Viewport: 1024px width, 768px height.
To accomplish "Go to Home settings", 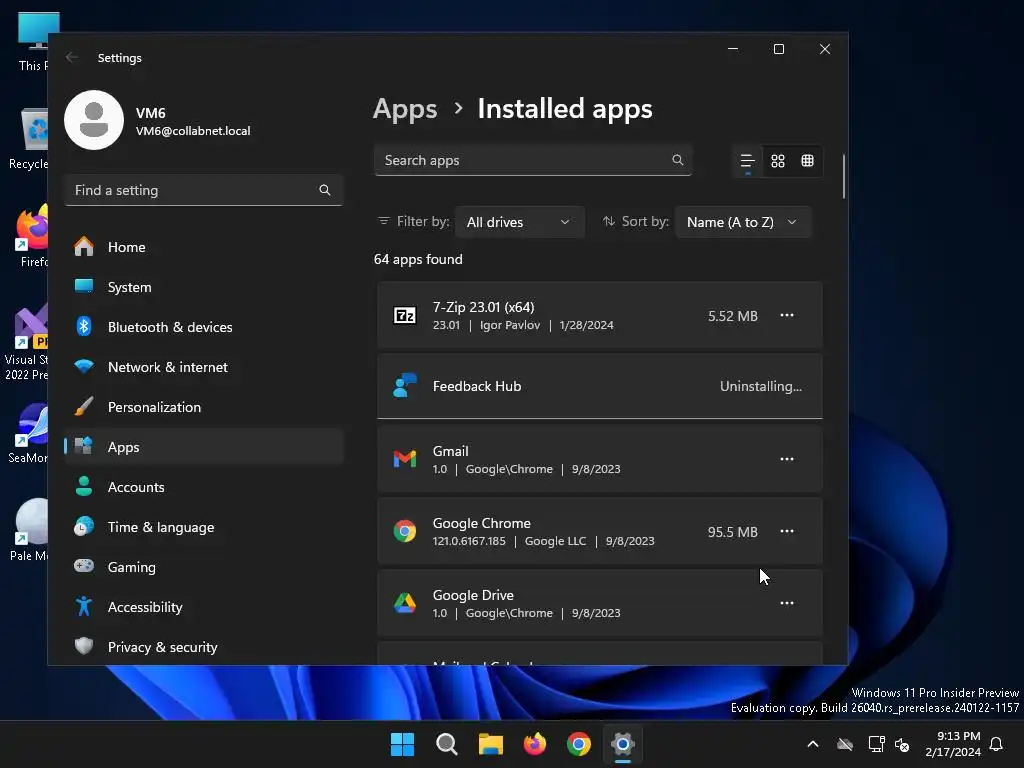I will click(204, 247).
